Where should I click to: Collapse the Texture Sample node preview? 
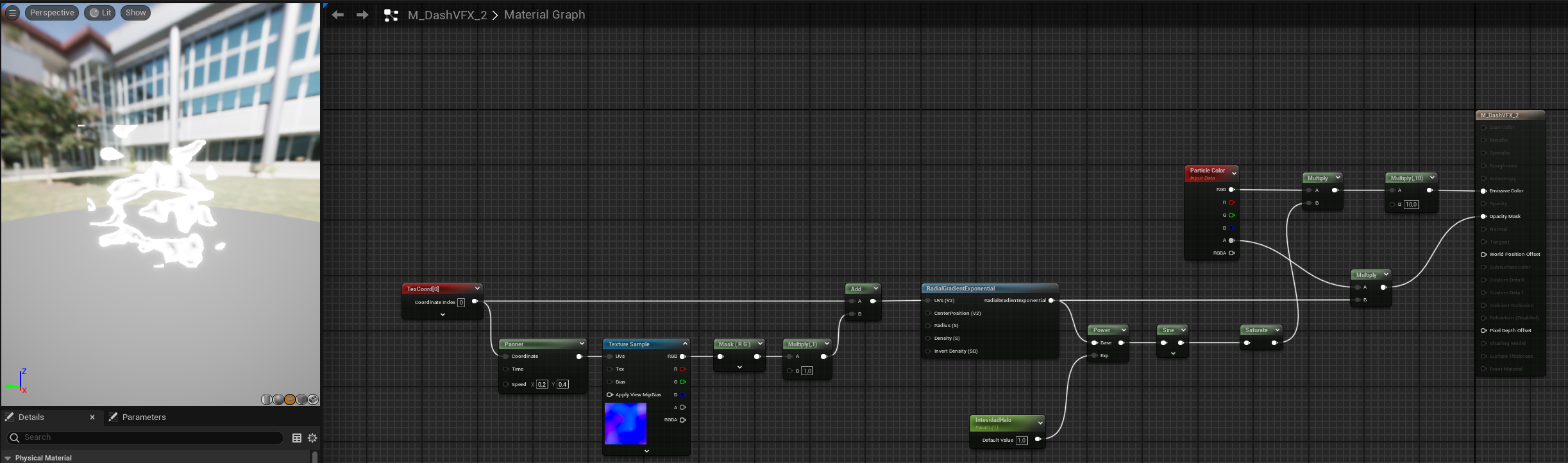click(685, 344)
